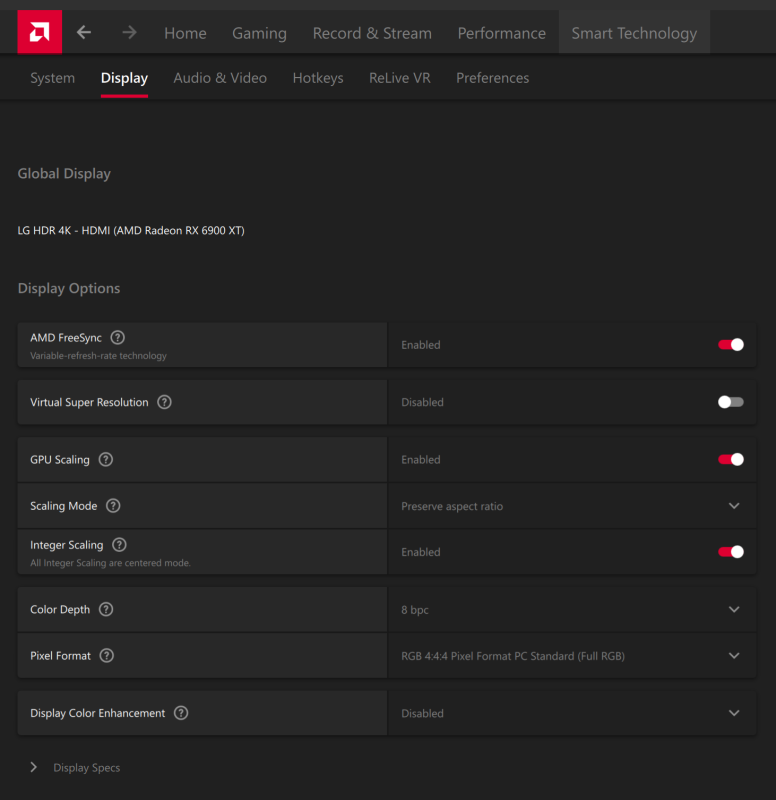Open Scaling Mode dropdown
This screenshot has height=800, width=776.
point(734,506)
